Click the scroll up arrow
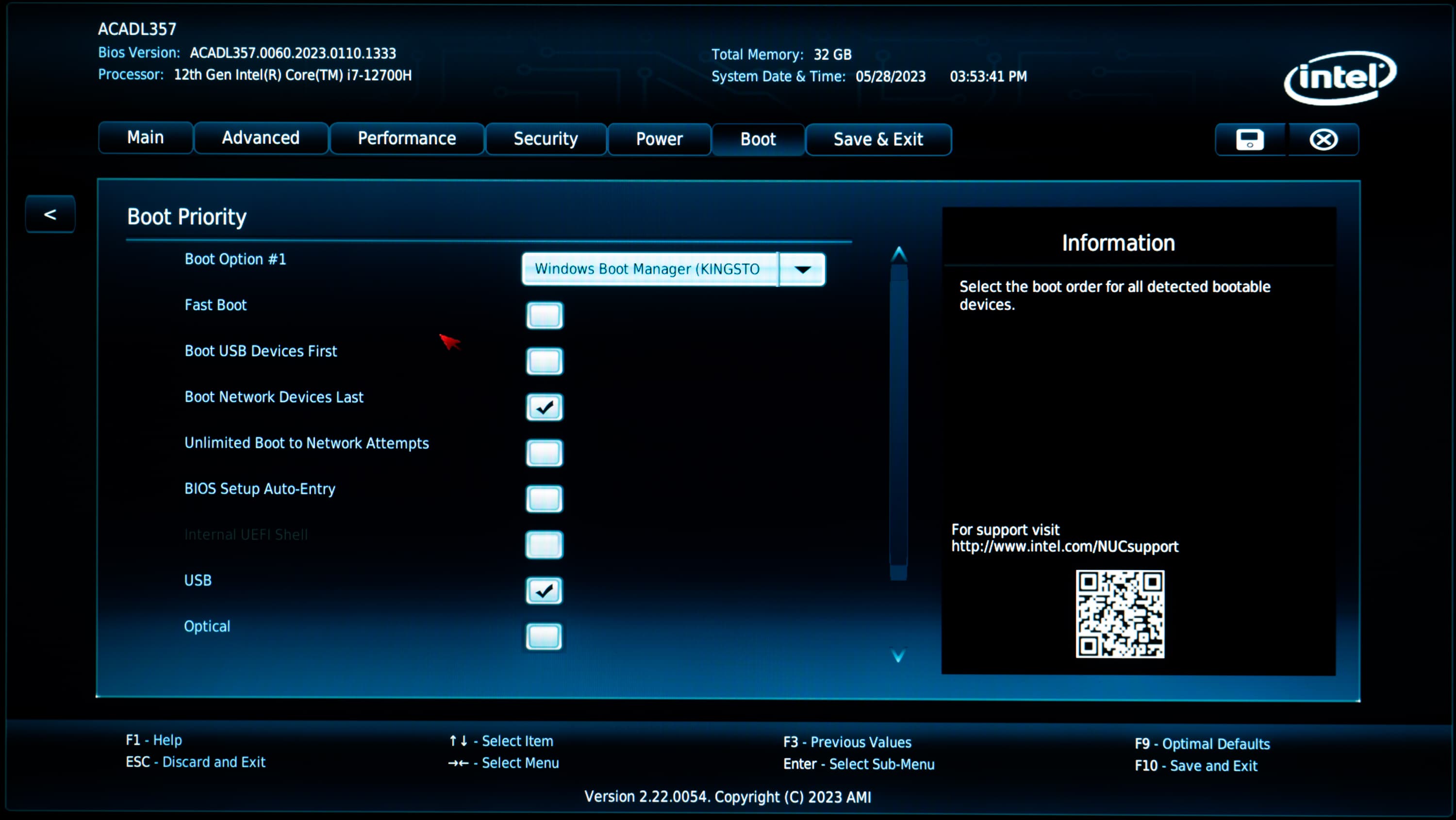 [899, 254]
